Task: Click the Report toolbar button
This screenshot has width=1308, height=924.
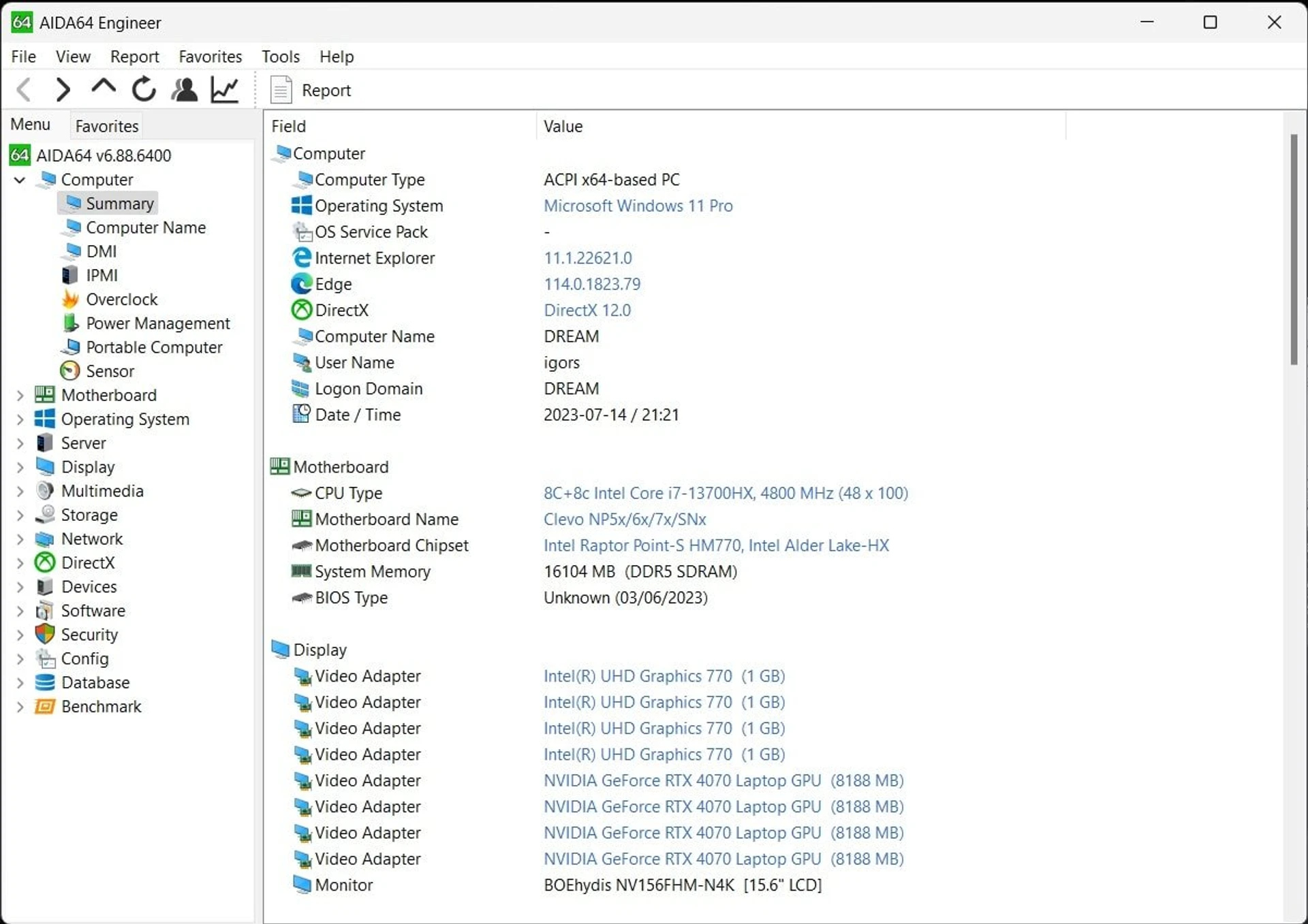Action: (x=311, y=90)
